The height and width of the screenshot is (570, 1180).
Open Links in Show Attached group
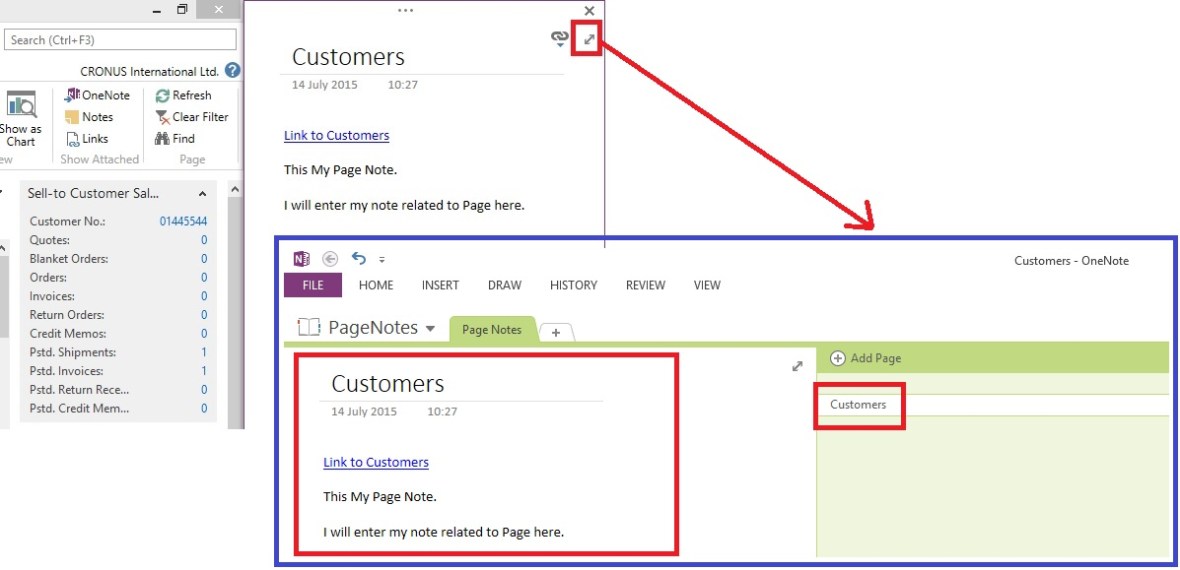(87, 139)
